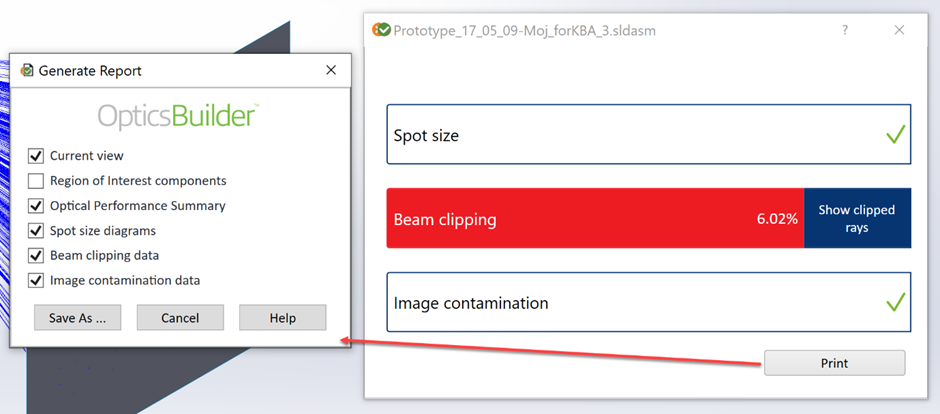Disable Image contamination data checkbox
The height and width of the screenshot is (414, 940).
[x=36, y=281]
